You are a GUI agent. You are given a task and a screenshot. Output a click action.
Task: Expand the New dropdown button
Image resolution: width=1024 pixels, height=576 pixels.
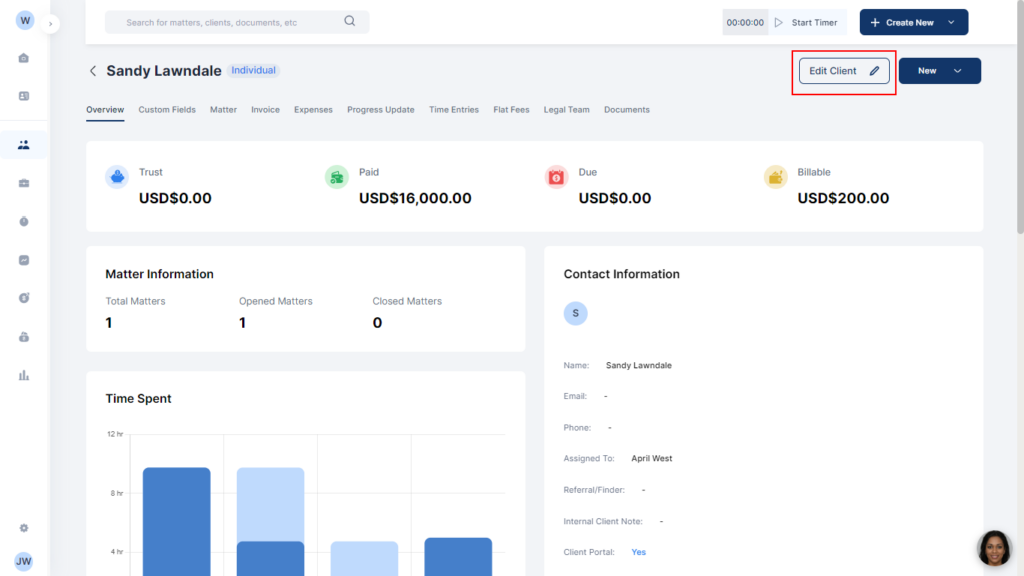coord(939,71)
